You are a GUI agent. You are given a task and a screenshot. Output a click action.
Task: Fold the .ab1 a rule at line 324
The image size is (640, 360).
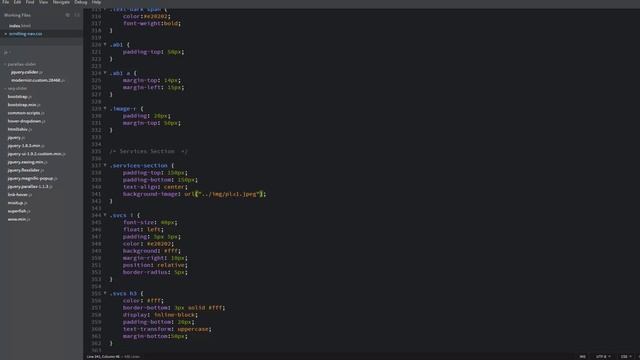(105, 73)
